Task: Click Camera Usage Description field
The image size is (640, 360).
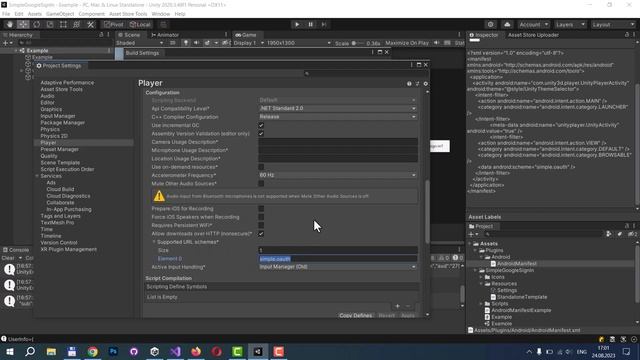Action: 338,142
